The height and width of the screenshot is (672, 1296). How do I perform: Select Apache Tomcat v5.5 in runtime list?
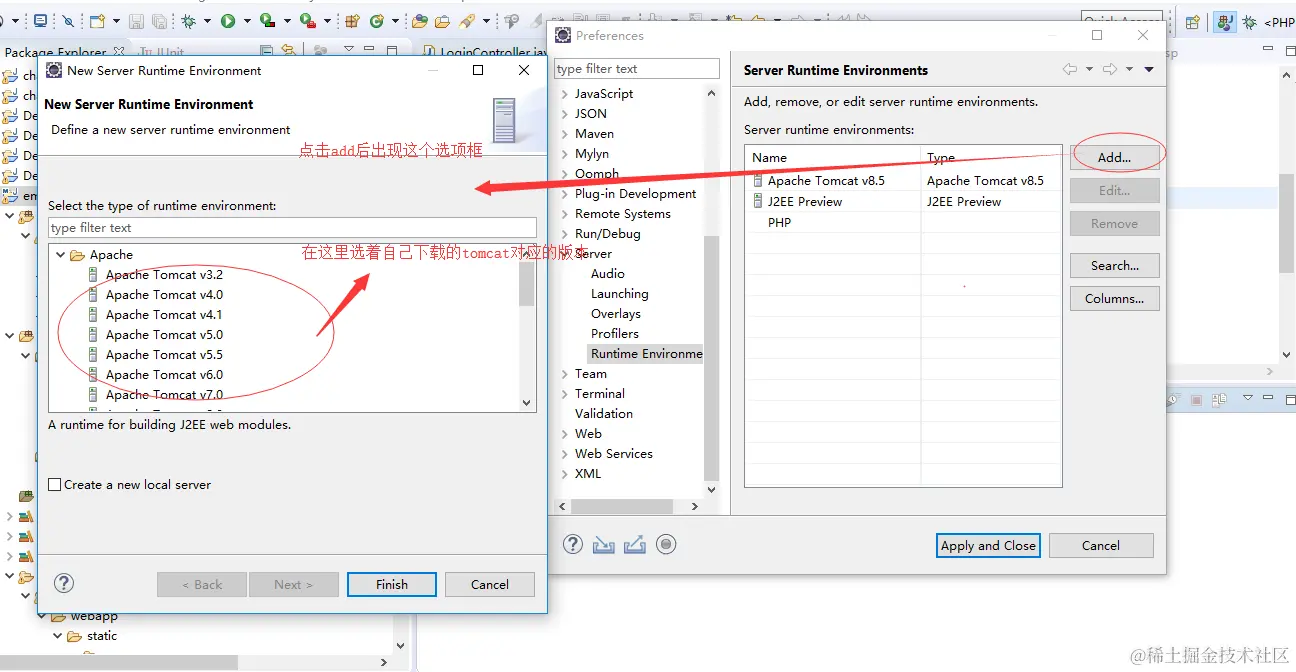pyautogui.click(x=164, y=355)
